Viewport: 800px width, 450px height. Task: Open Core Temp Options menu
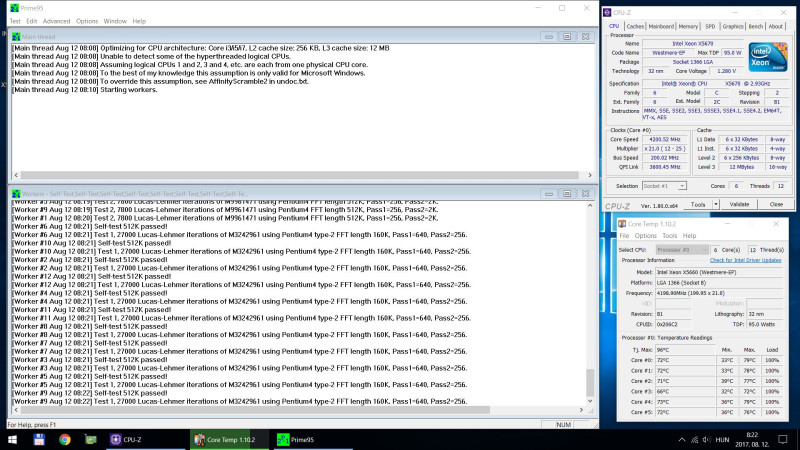point(645,236)
